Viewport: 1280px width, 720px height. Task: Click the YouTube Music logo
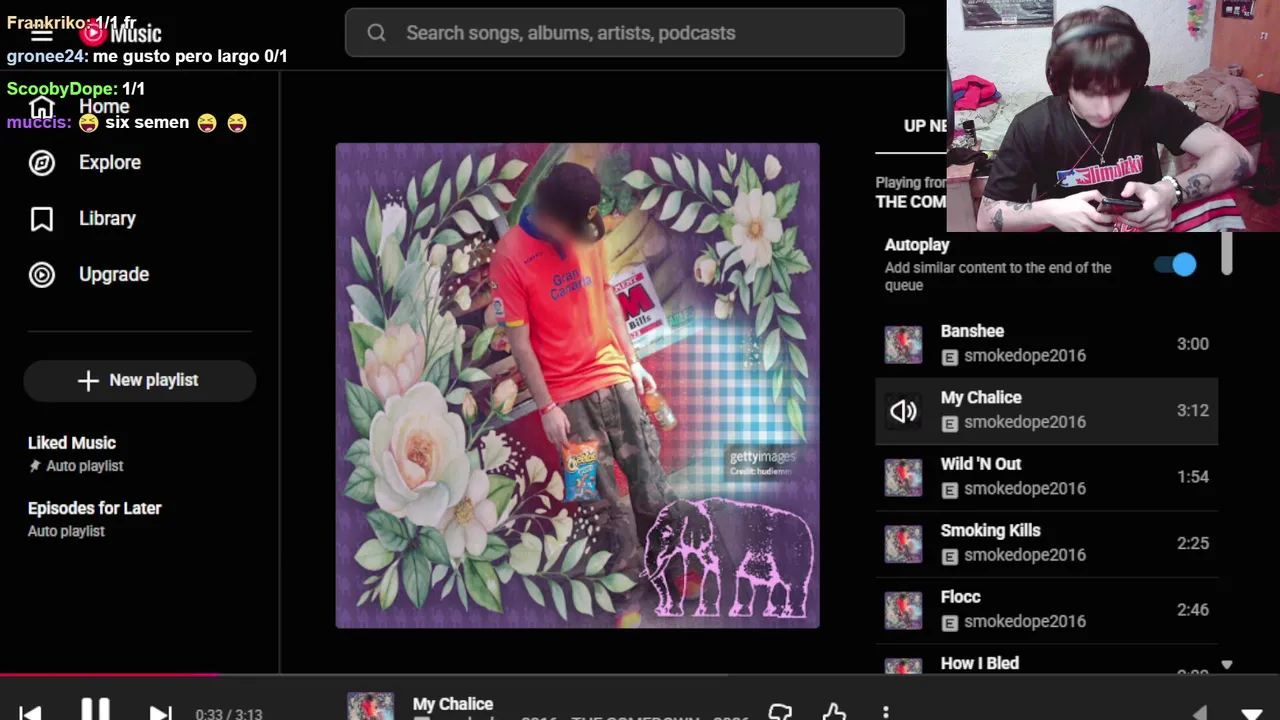tap(121, 33)
